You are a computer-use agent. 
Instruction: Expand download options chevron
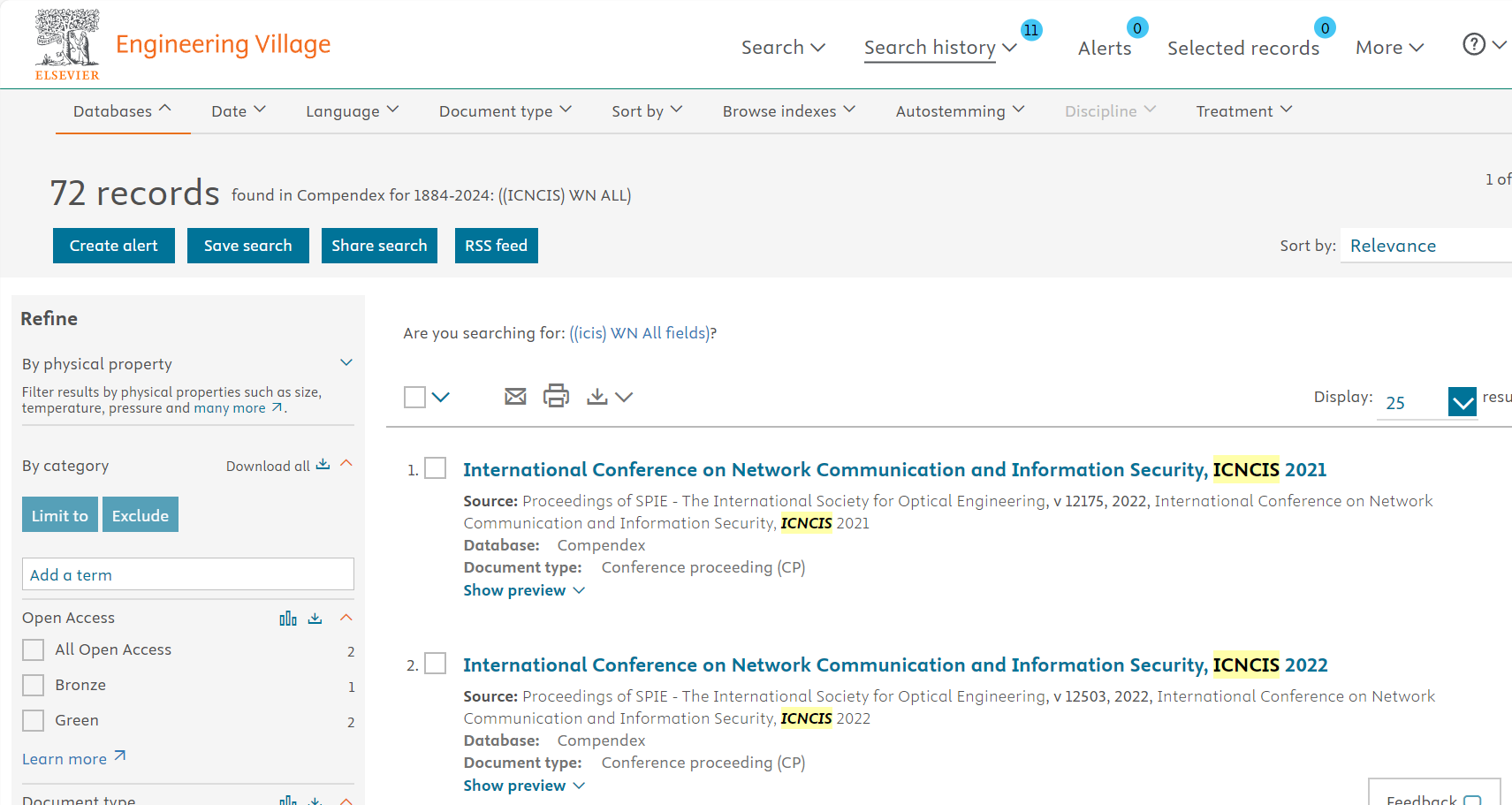pos(624,397)
